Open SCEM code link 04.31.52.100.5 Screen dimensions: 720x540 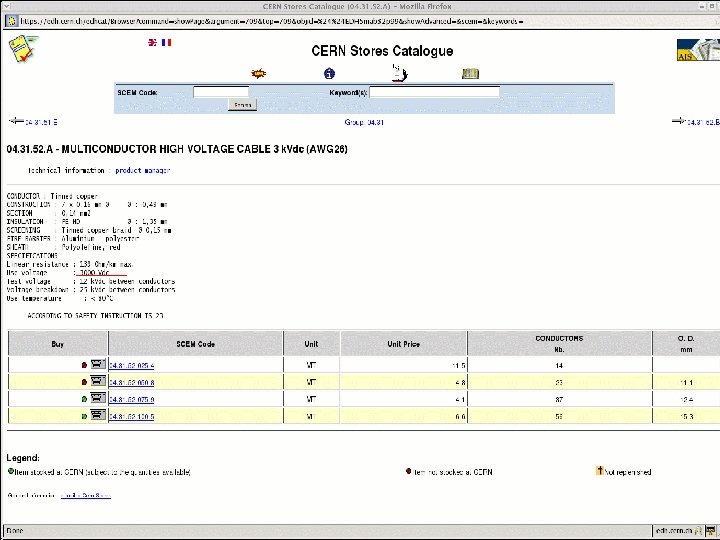point(131,416)
